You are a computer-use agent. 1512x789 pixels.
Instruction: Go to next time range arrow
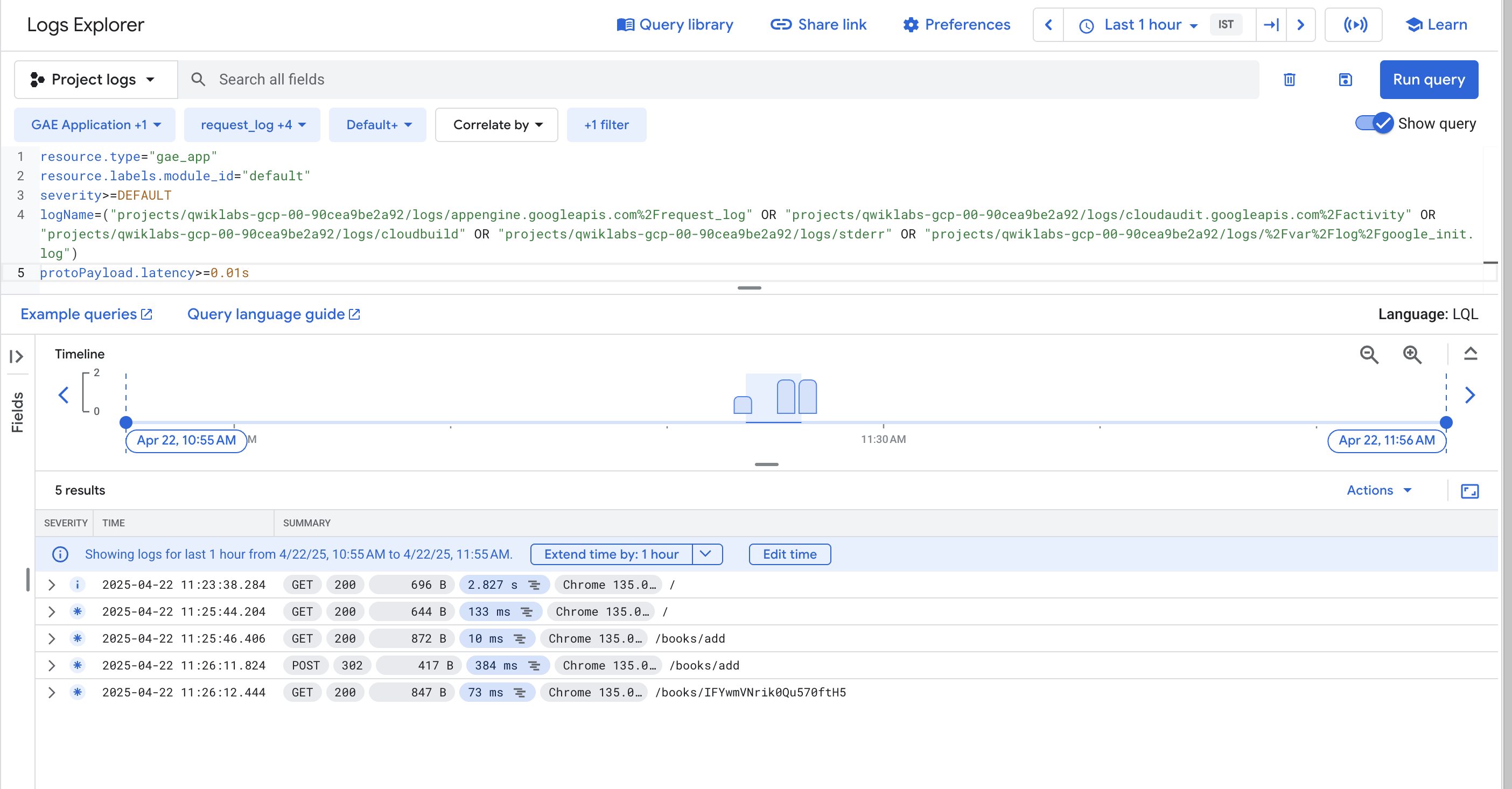coord(1301,25)
